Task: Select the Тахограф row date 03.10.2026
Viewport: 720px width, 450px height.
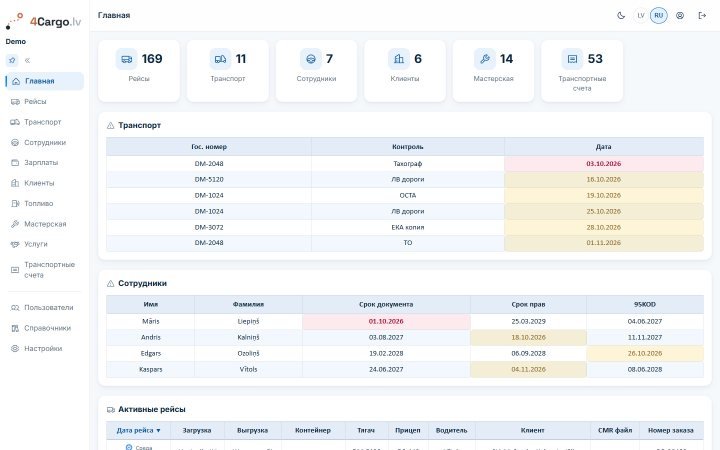Action: pos(603,164)
